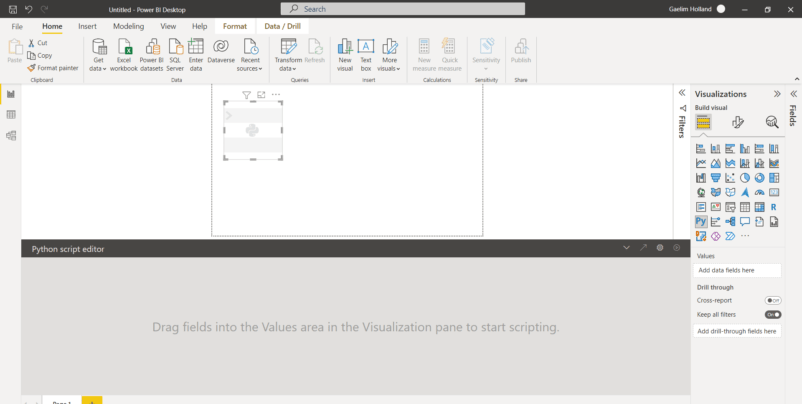The image size is (802, 404).
Task: Choose the Line chart visual
Action: pyautogui.click(x=701, y=164)
